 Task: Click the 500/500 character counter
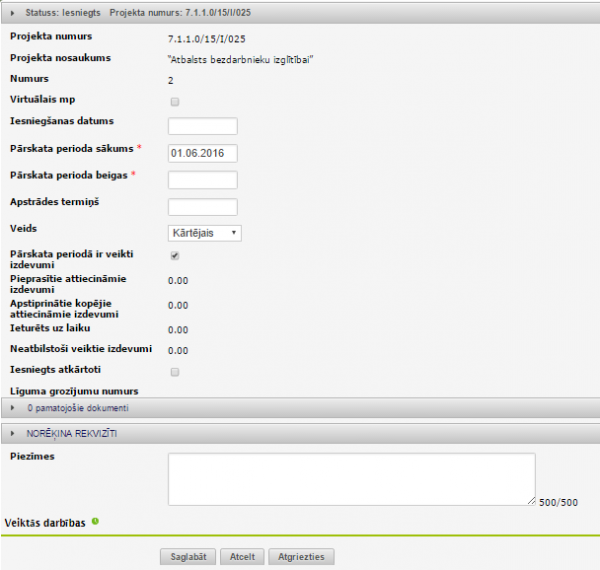[558, 502]
